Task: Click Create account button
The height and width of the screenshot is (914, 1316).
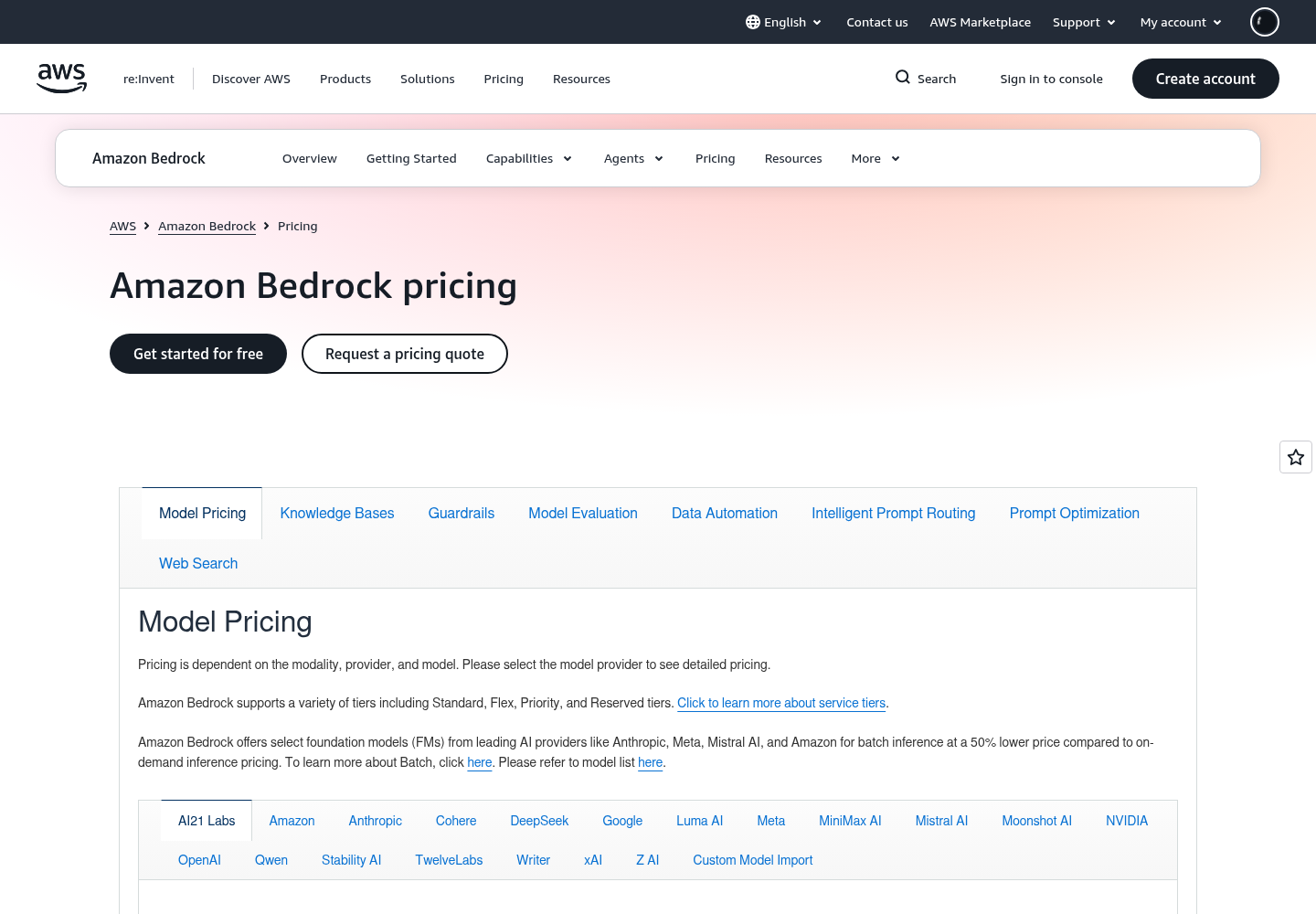Action: tap(1205, 79)
